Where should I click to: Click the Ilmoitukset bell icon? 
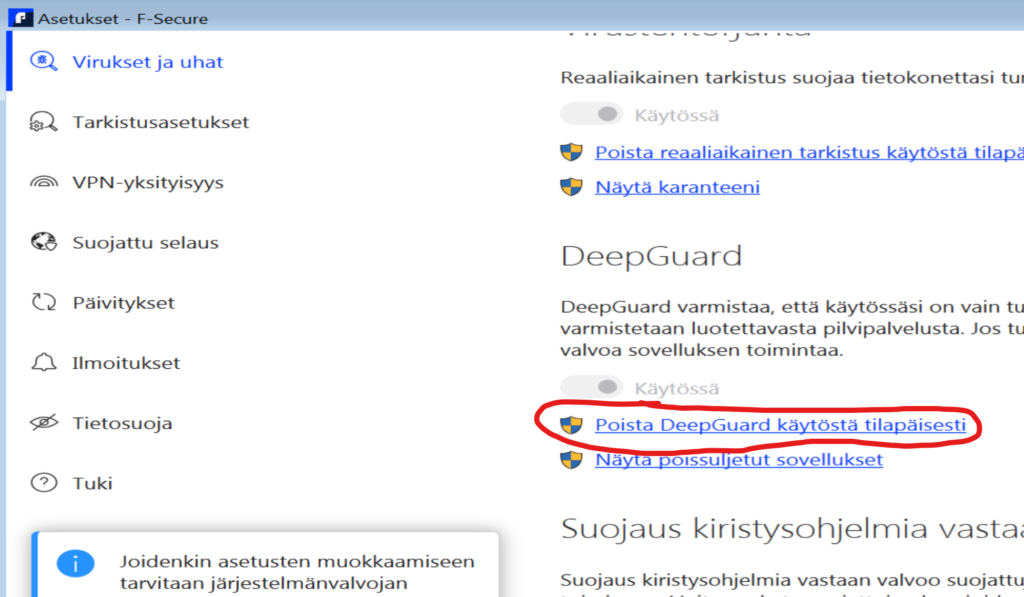coord(44,363)
